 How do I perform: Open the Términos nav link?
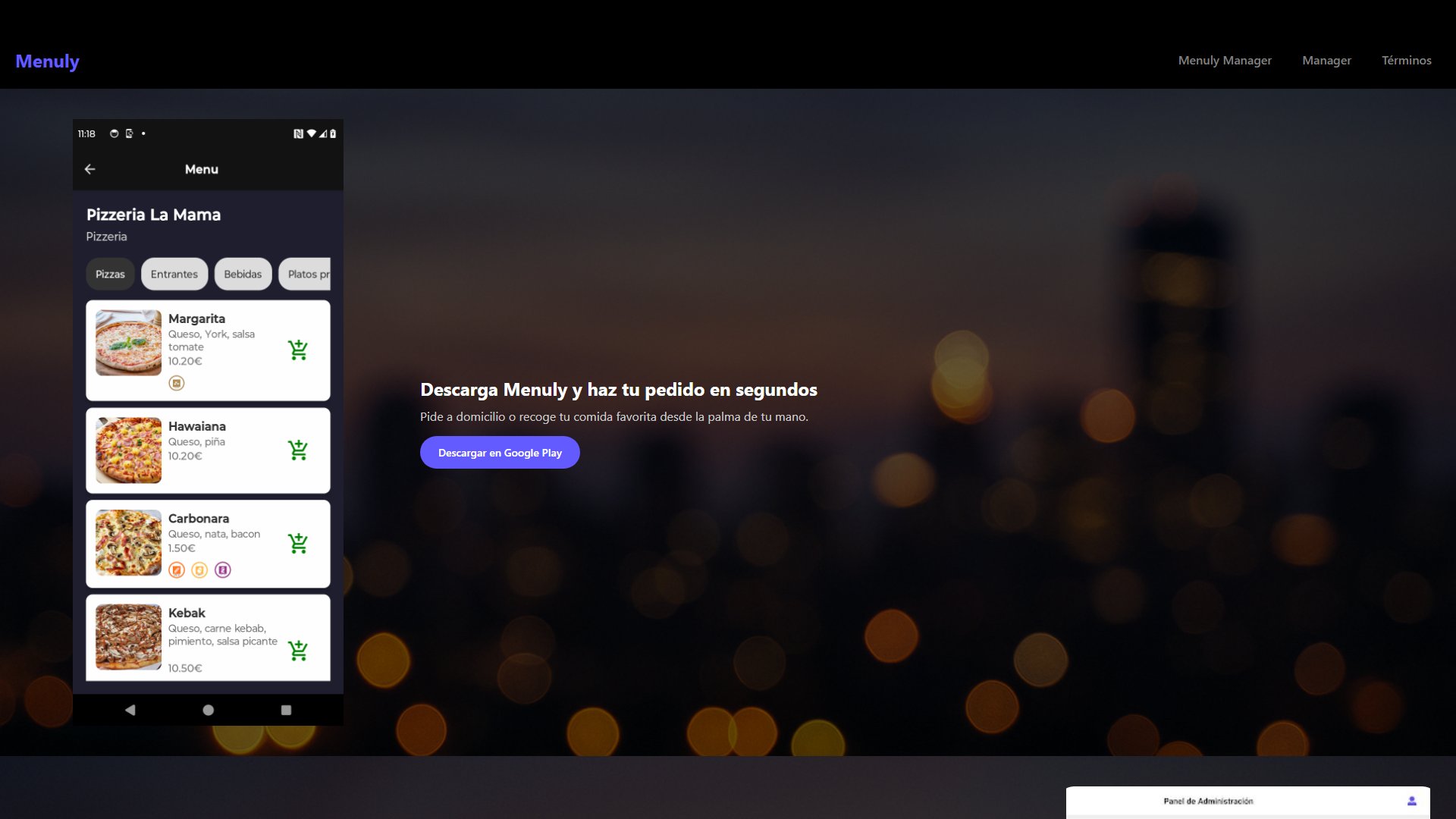(x=1406, y=60)
